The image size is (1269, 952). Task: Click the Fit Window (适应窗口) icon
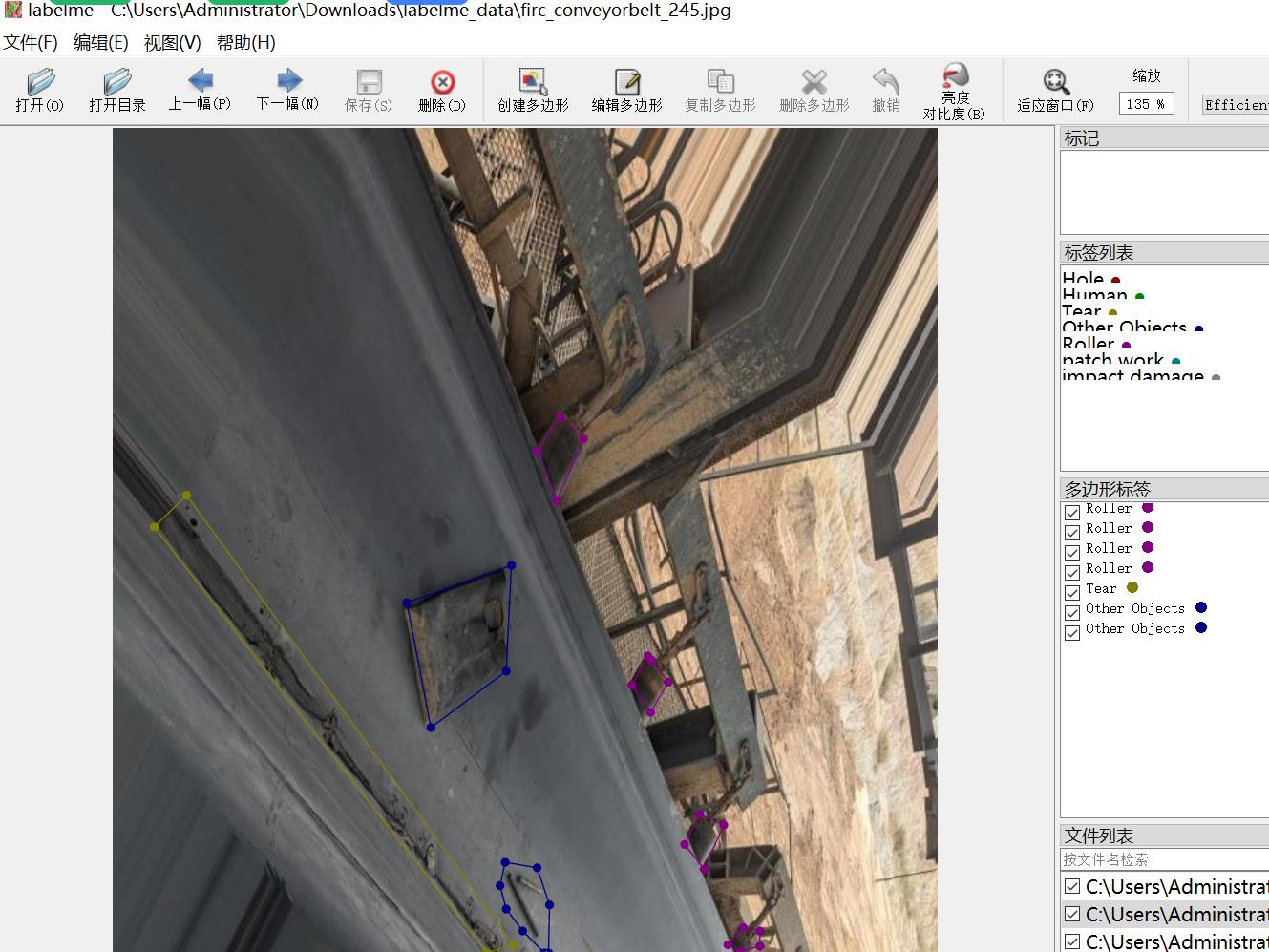click(x=1055, y=91)
